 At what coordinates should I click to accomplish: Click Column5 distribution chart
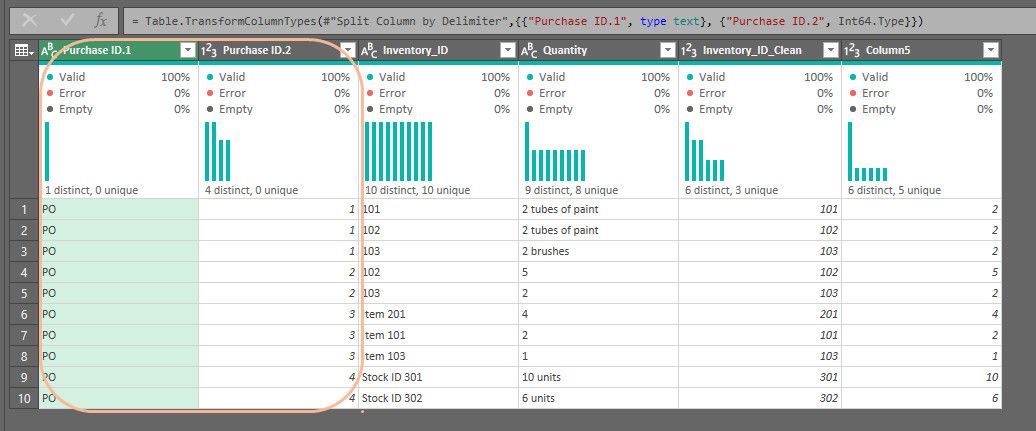(x=868, y=151)
